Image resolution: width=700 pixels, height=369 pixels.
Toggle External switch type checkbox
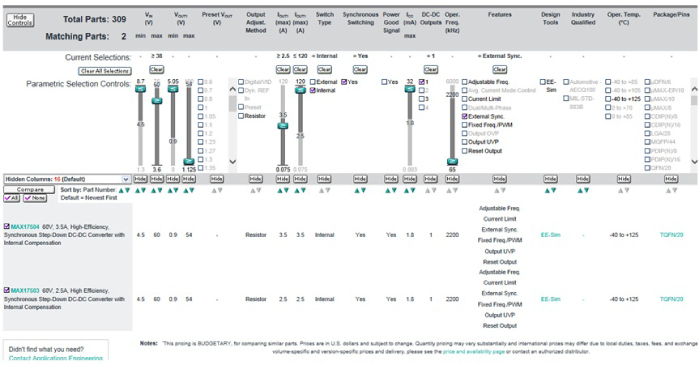tap(312, 82)
